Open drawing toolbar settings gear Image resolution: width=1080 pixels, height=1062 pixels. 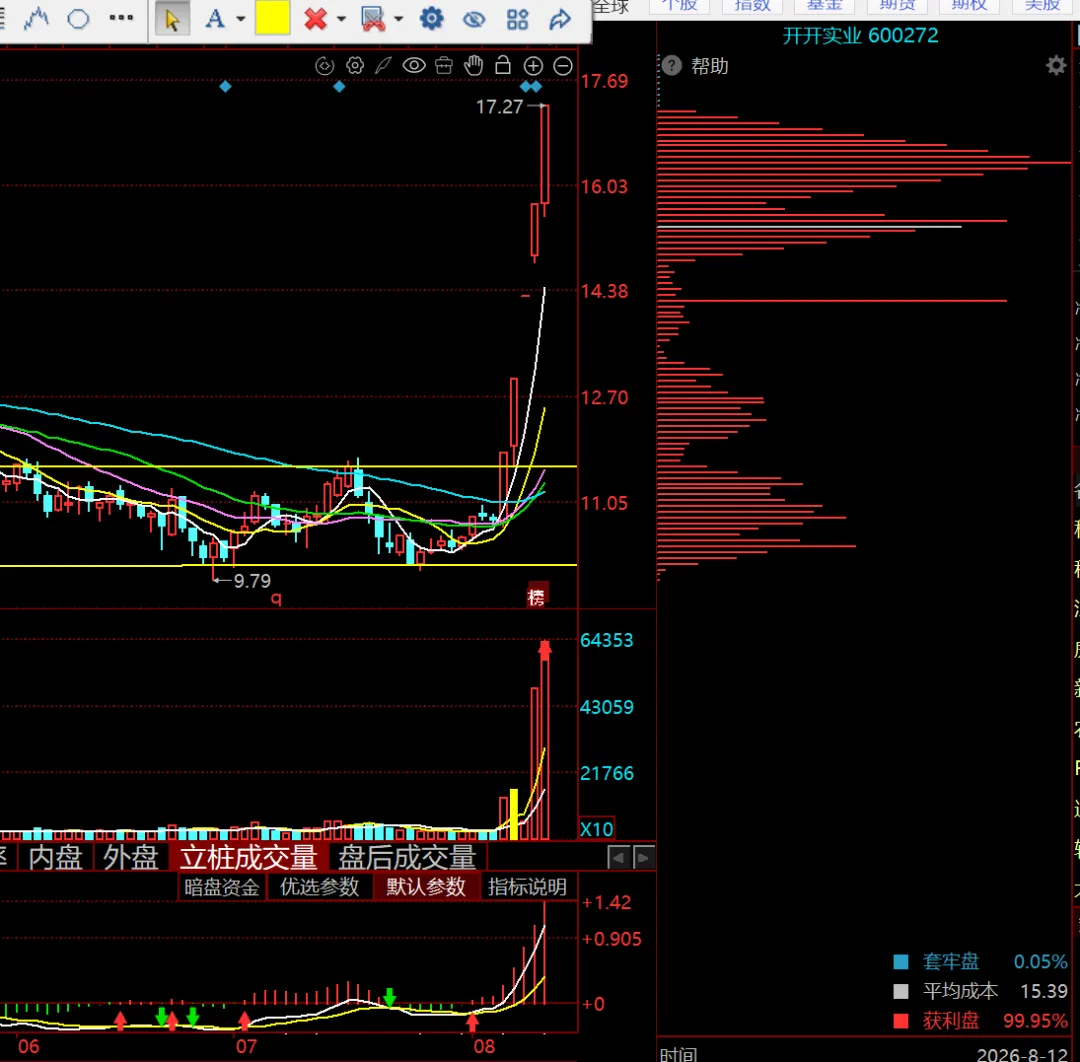[x=432, y=19]
